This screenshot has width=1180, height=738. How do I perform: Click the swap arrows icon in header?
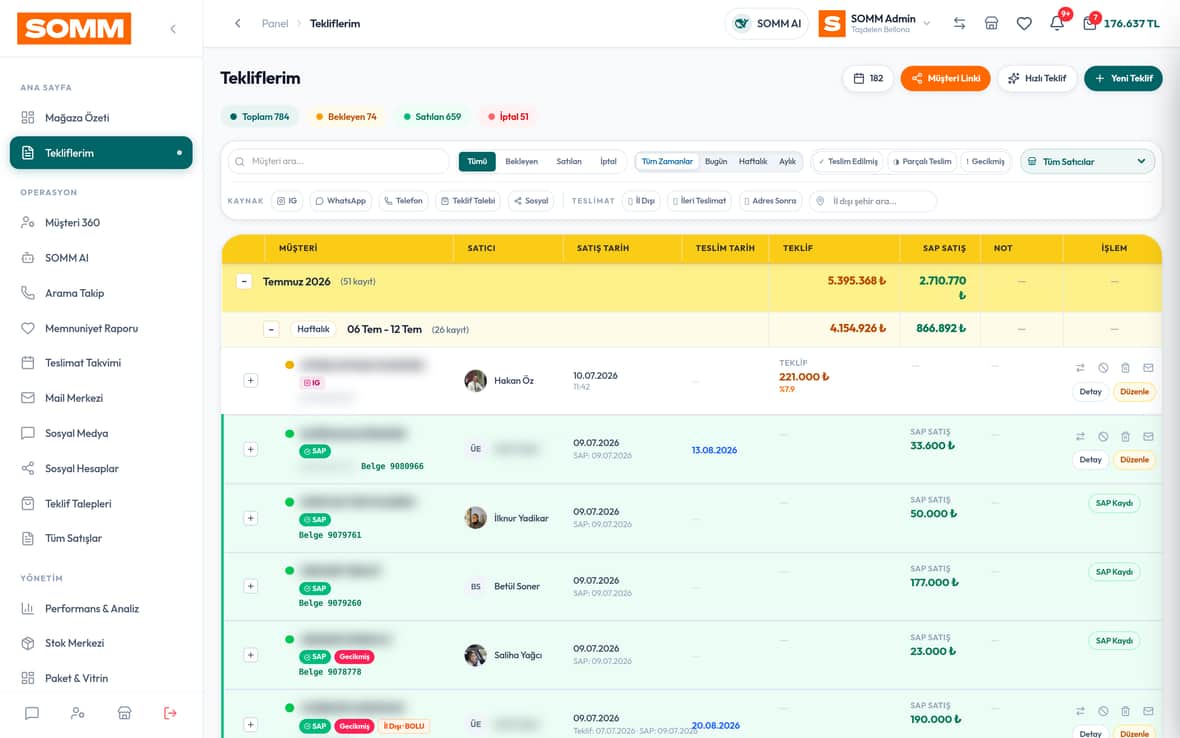(959, 23)
